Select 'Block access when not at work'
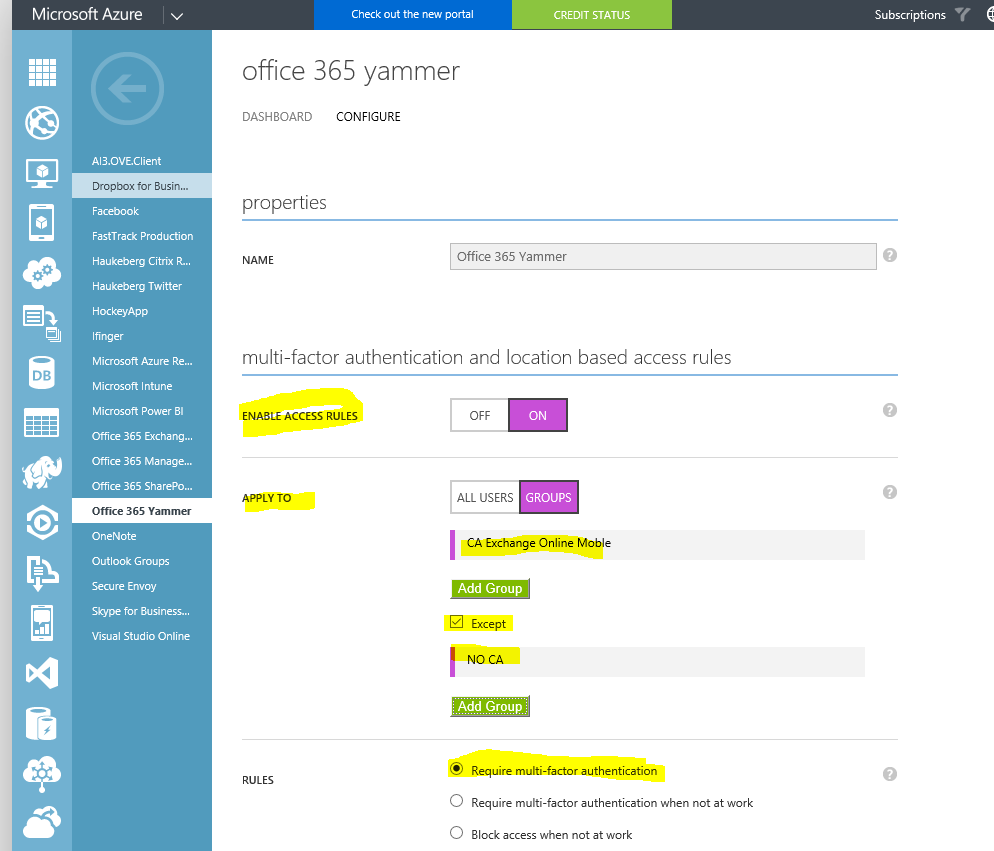Image resolution: width=994 pixels, height=851 pixels. click(x=456, y=833)
